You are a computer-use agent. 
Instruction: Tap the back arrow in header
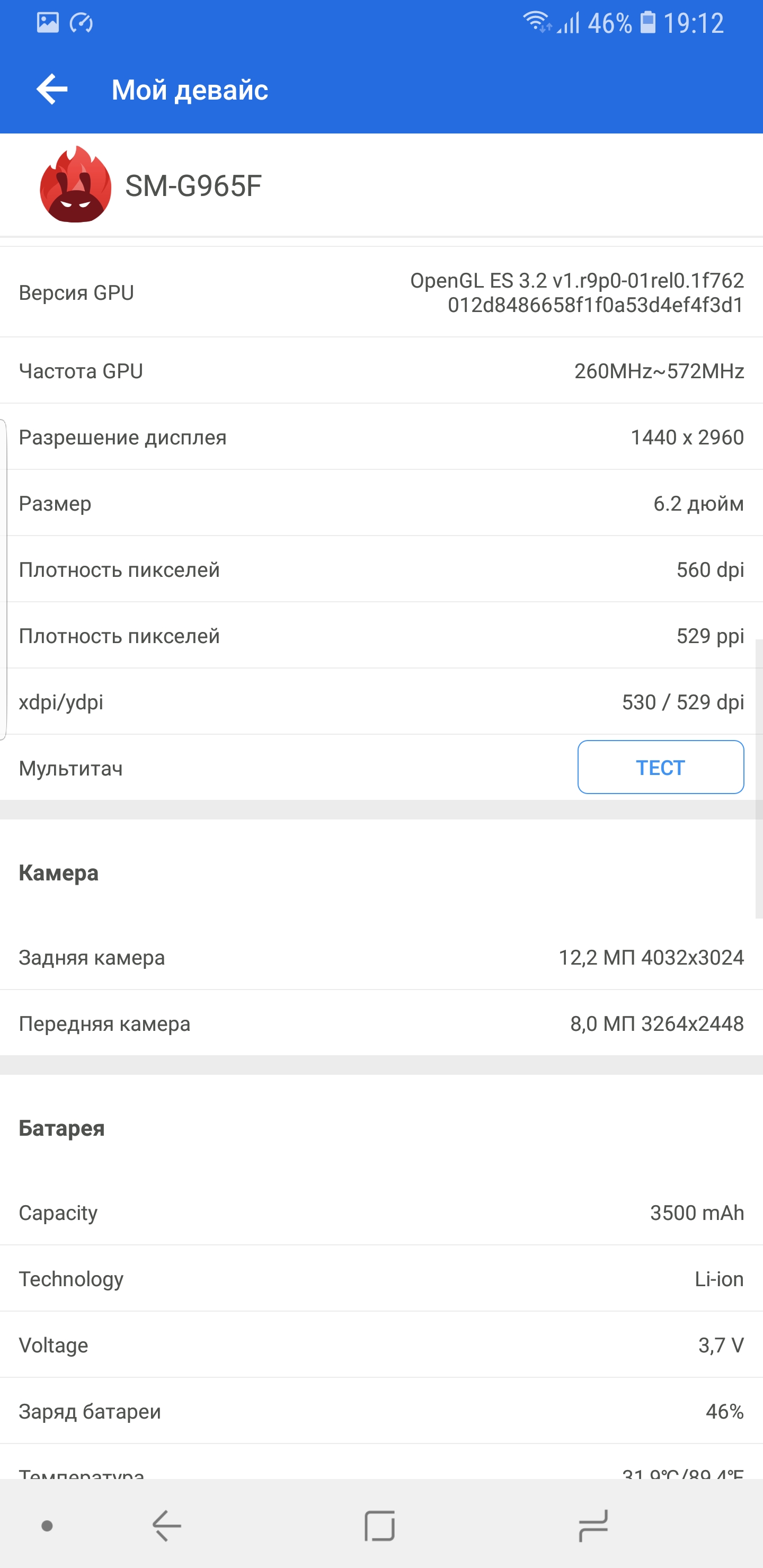pos(52,90)
